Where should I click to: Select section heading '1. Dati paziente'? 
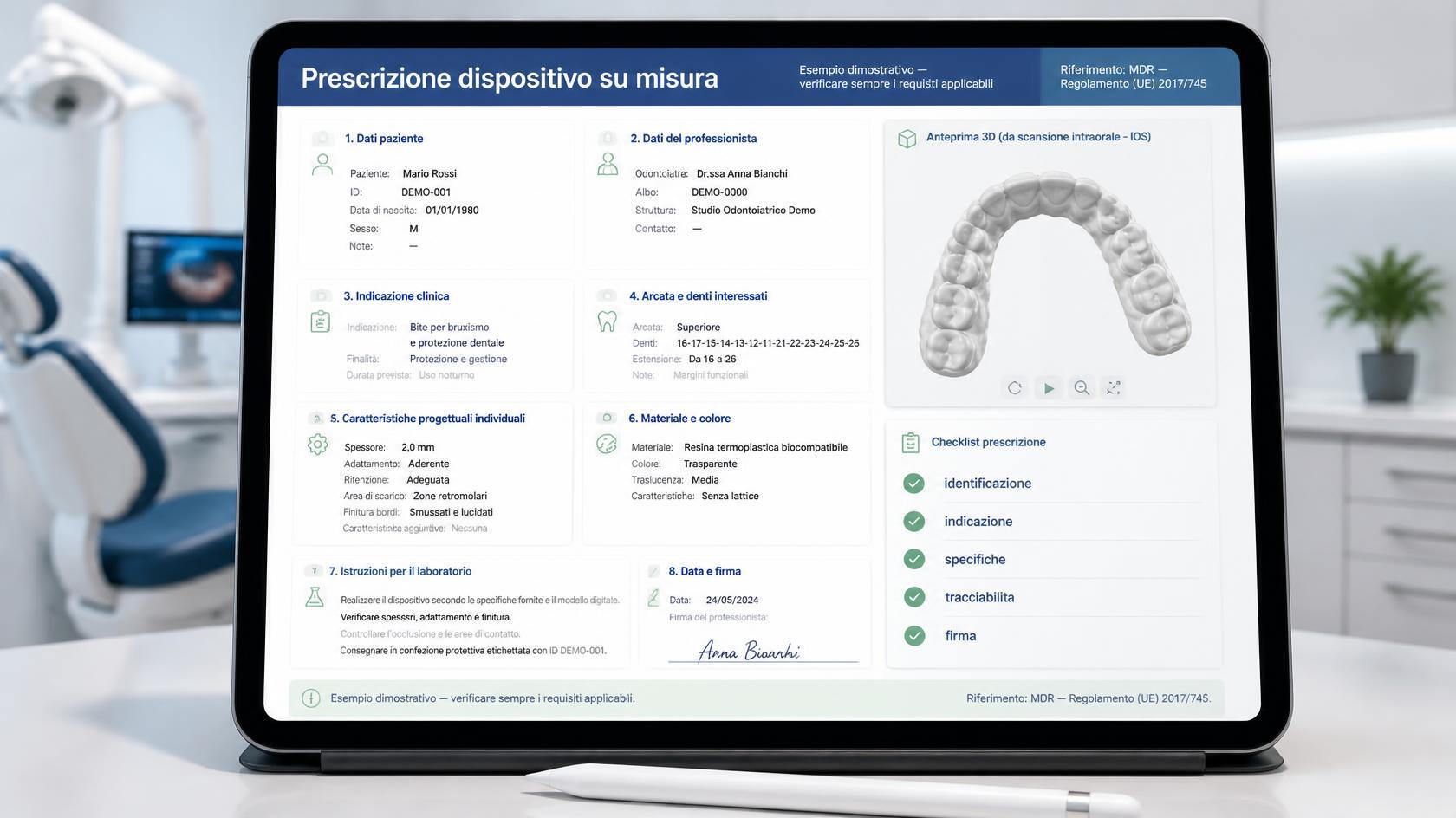(x=384, y=139)
